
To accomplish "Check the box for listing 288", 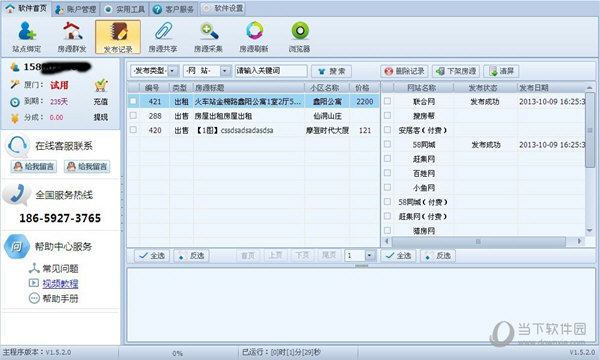I will (133, 115).
